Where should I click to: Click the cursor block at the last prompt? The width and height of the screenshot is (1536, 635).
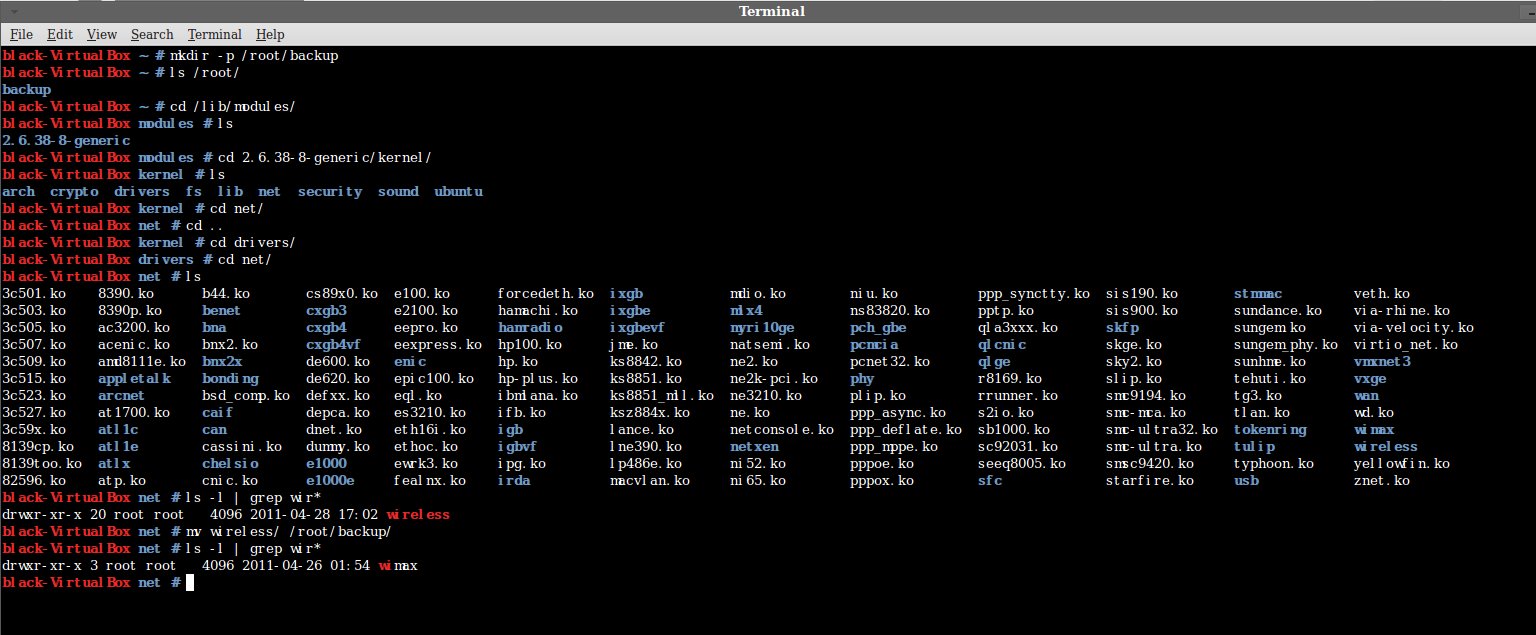(190, 582)
